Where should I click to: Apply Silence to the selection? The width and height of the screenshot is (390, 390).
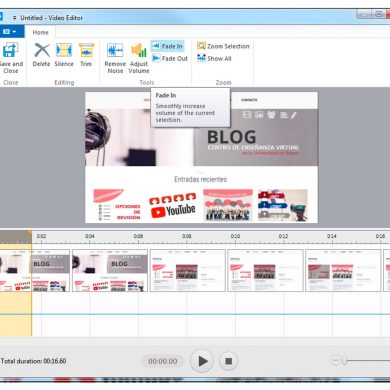pos(64,55)
